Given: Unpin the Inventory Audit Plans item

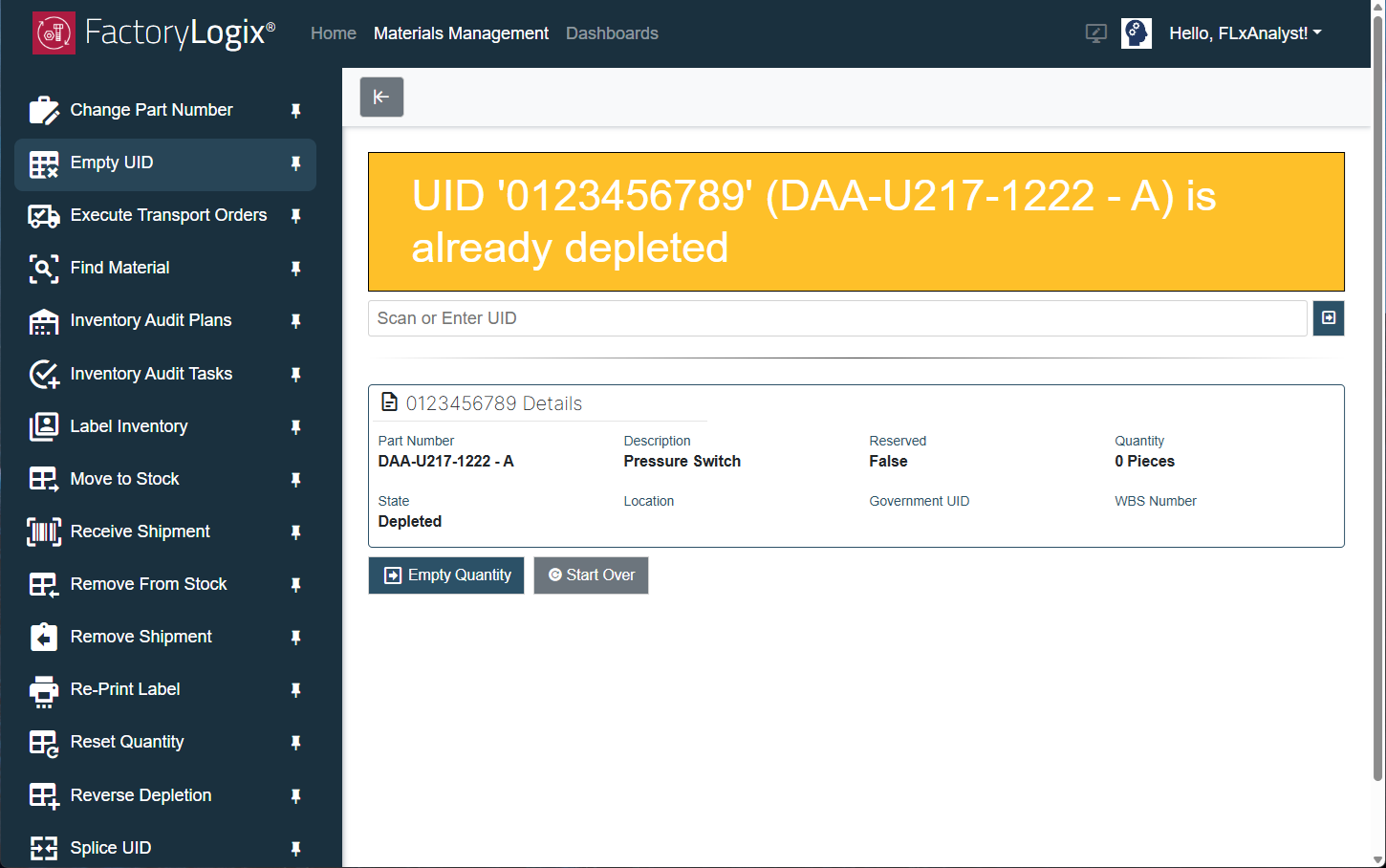Looking at the screenshot, I should tap(295, 321).
